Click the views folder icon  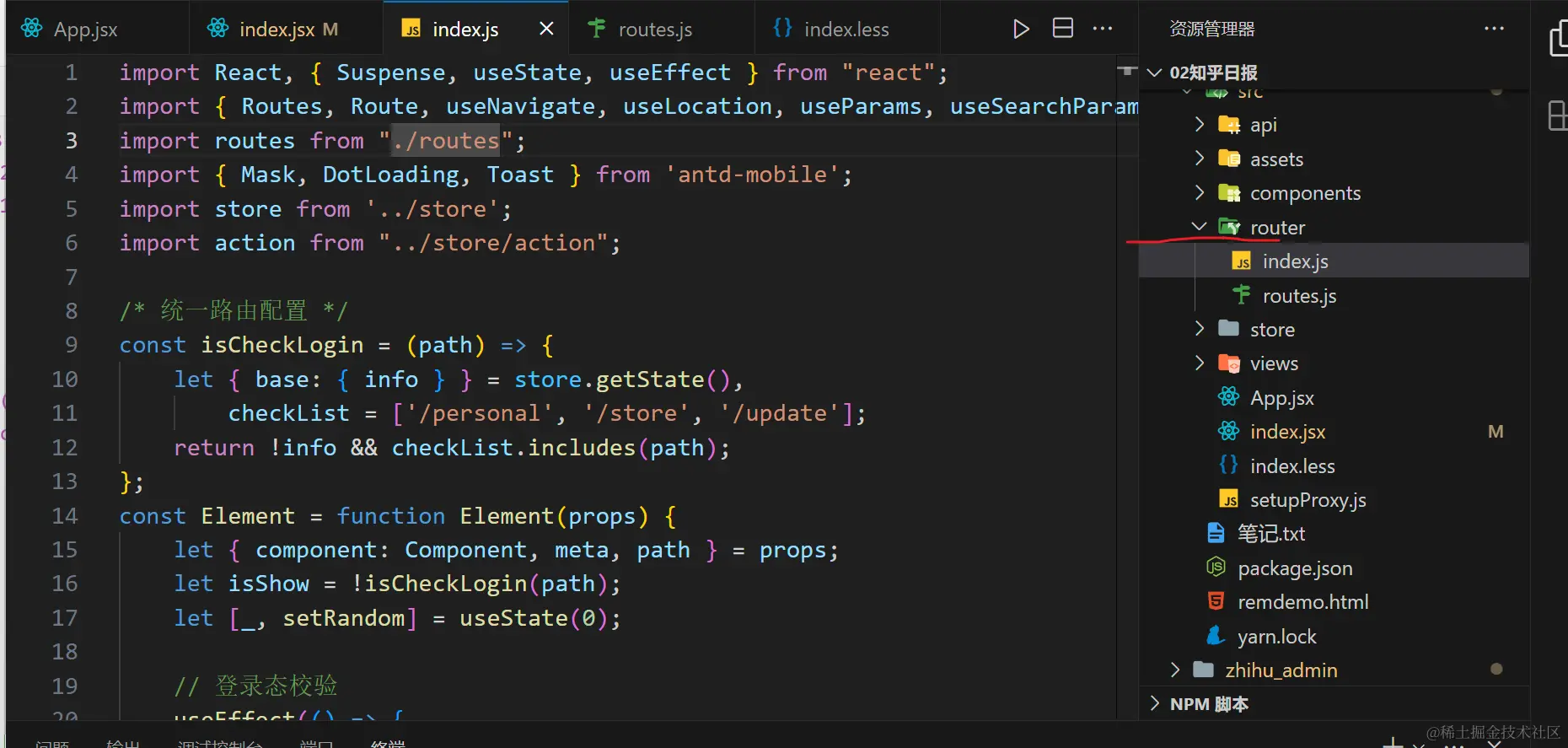(x=1229, y=363)
